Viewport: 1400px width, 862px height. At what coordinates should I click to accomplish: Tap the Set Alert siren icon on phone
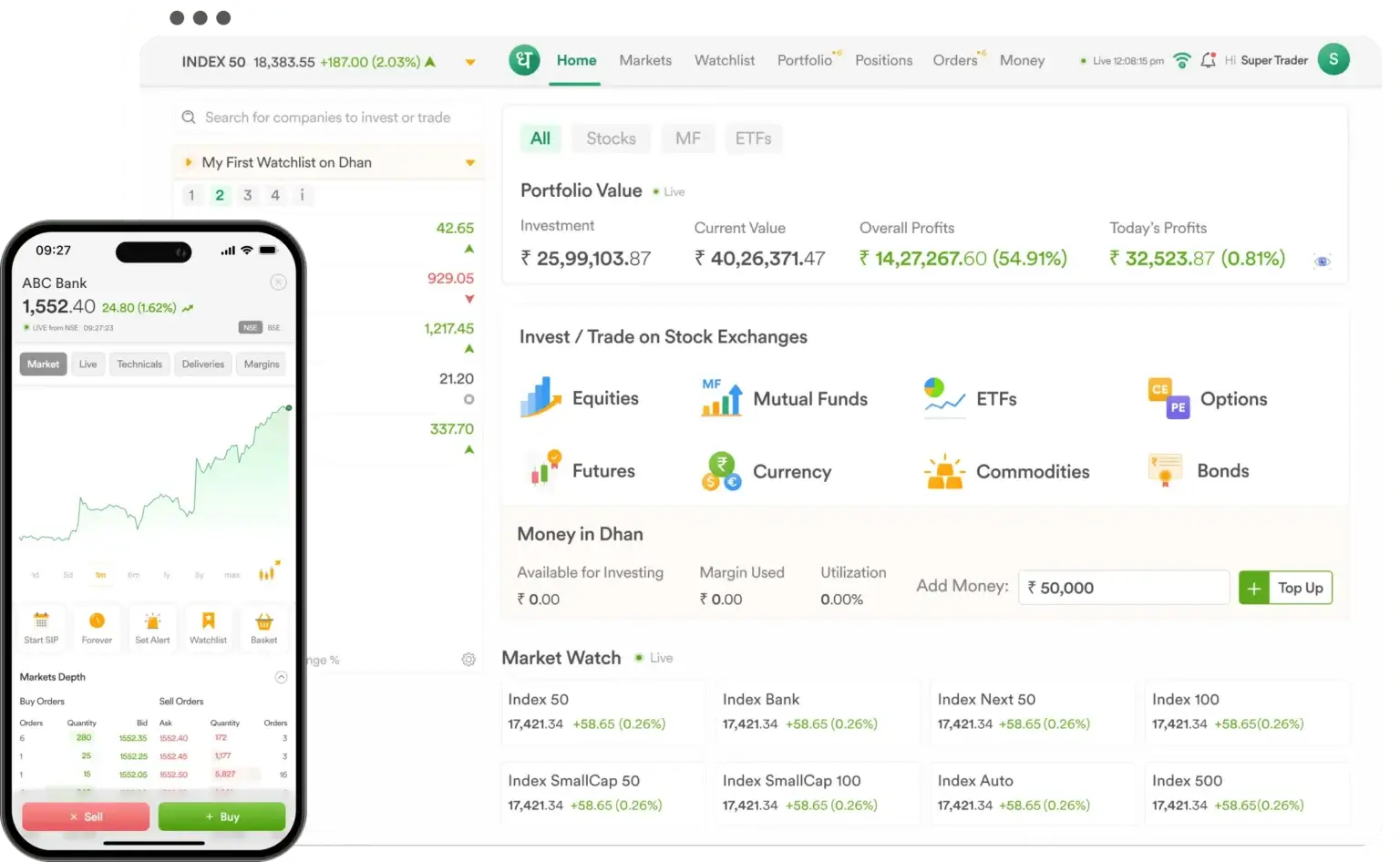pyautogui.click(x=152, y=628)
